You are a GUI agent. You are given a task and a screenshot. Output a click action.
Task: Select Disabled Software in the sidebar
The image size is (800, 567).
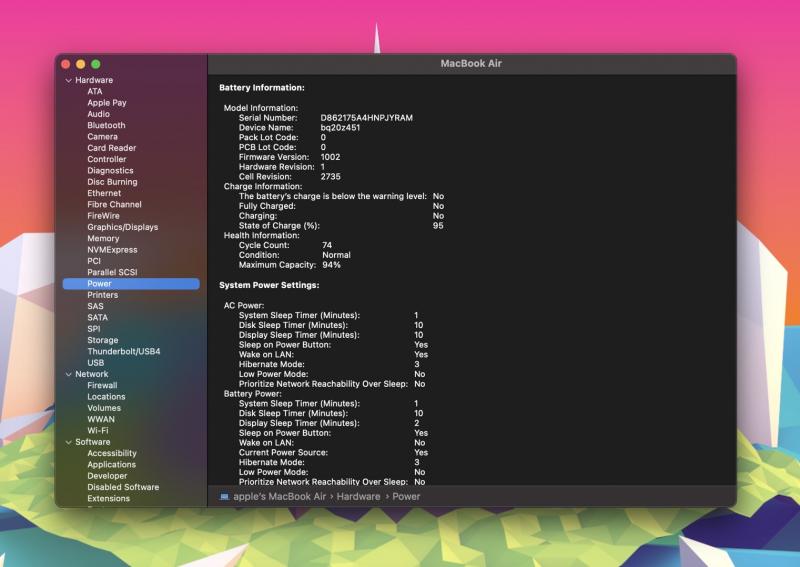(x=123, y=487)
